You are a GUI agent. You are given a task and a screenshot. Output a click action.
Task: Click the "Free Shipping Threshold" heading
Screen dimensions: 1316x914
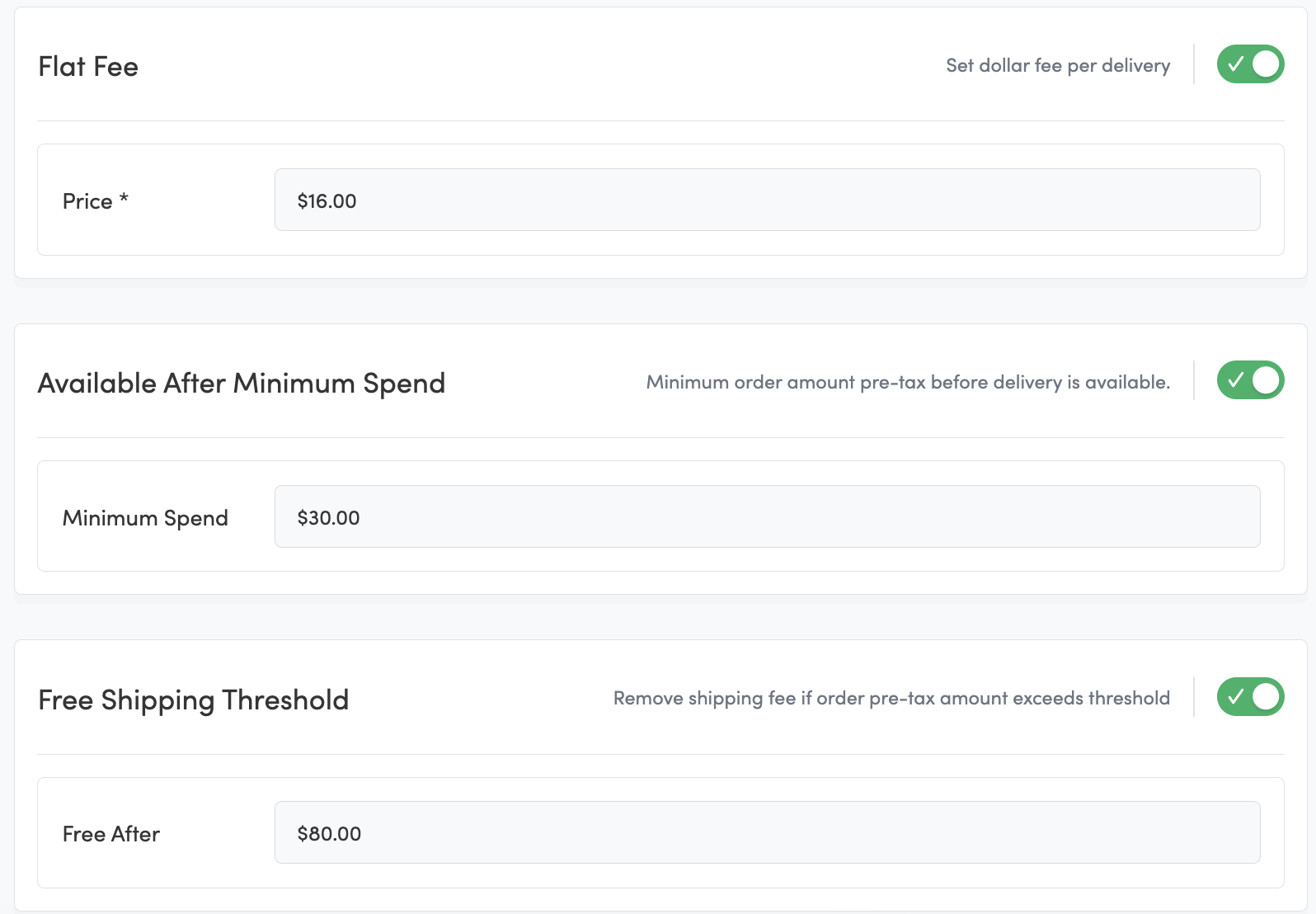[194, 700]
